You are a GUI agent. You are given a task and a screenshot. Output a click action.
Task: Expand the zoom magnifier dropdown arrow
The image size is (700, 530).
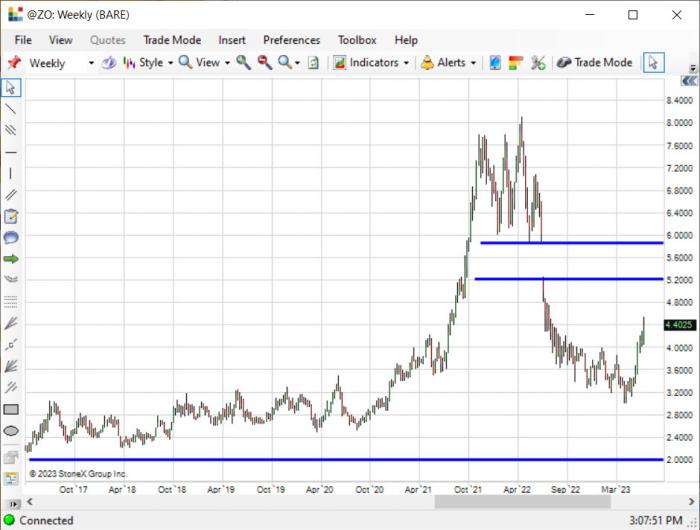(297, 63)
